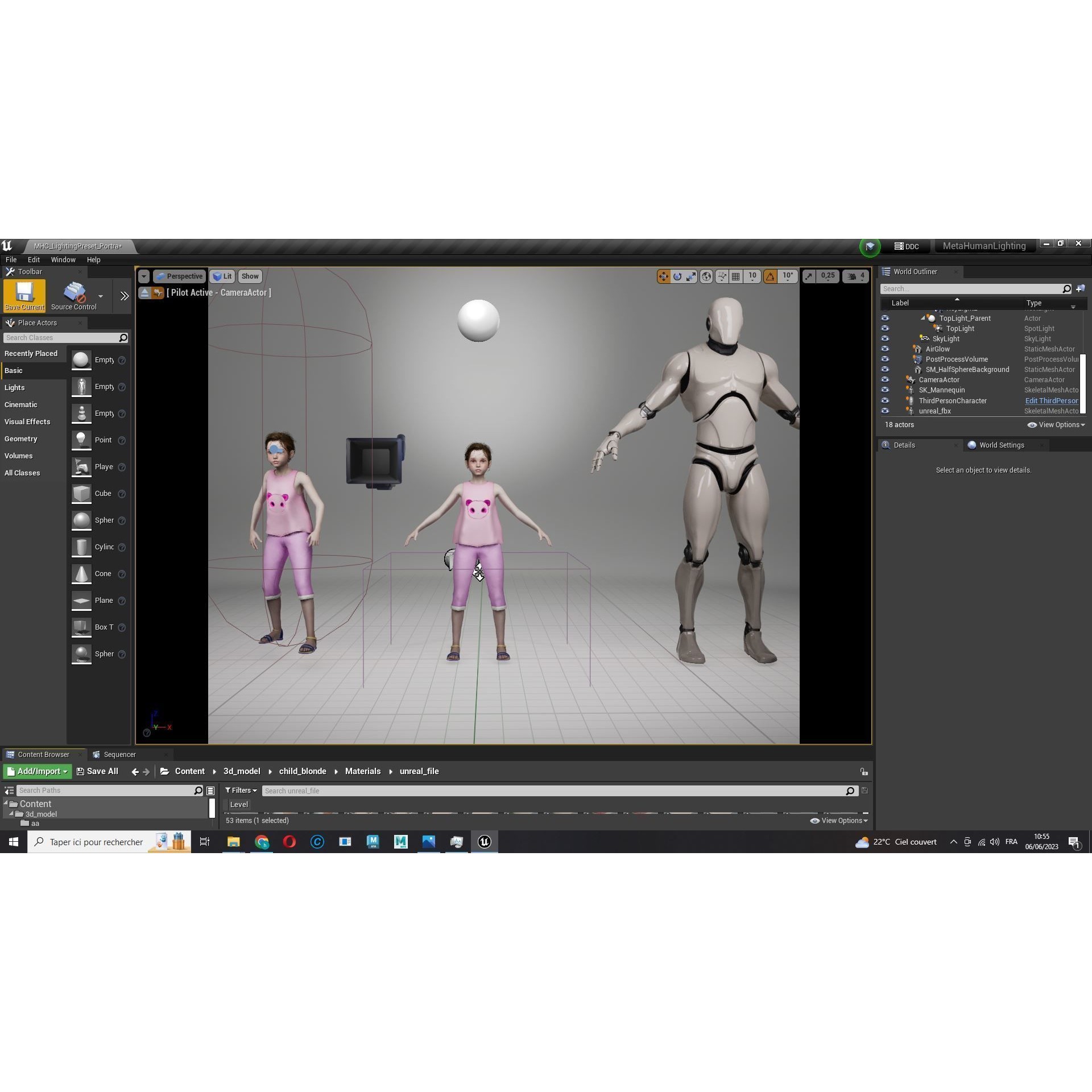Image resolution: width=1092 pixels, height=1092 pixels.
Task: Click the snap to grid icon
Action: [x=736, y=276]
